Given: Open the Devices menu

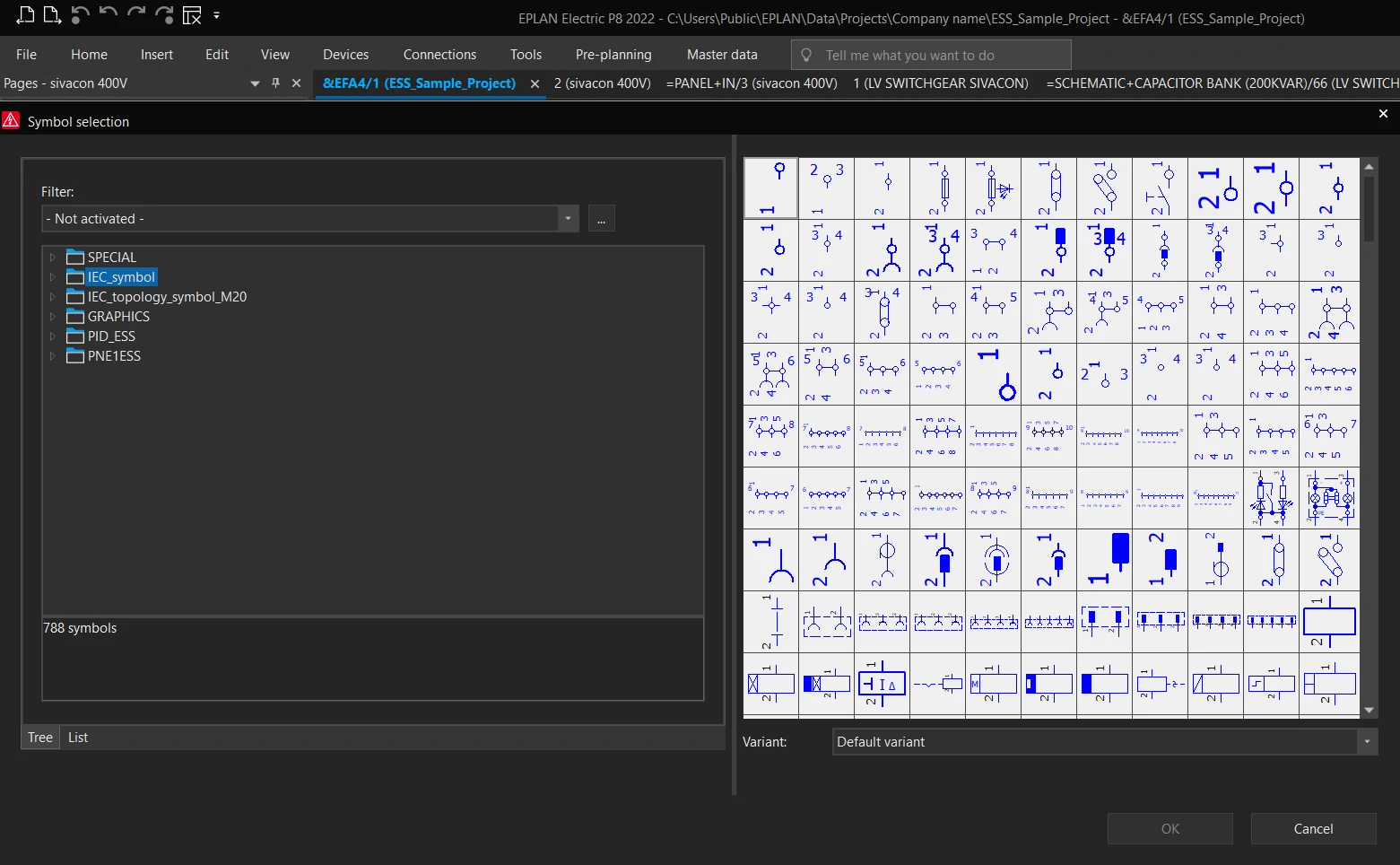Looking at the screenshot, I should coord(345,55).
